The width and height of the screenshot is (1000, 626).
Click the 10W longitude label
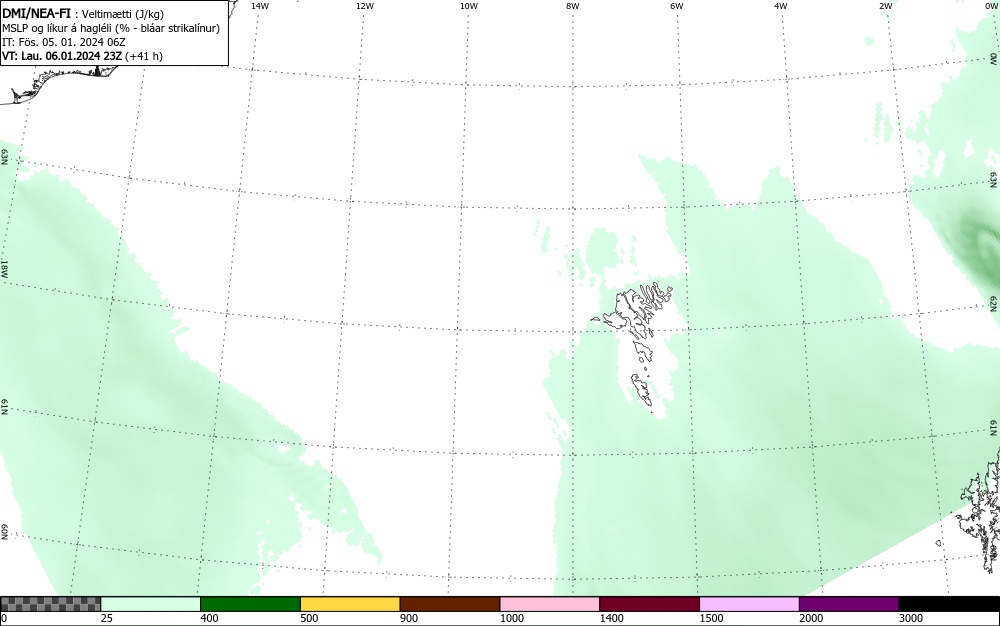[469, 6]
